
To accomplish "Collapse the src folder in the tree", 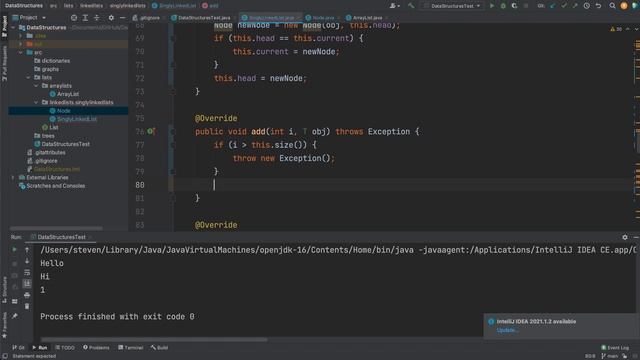I will pyautogui.click(x=21, y=52).
